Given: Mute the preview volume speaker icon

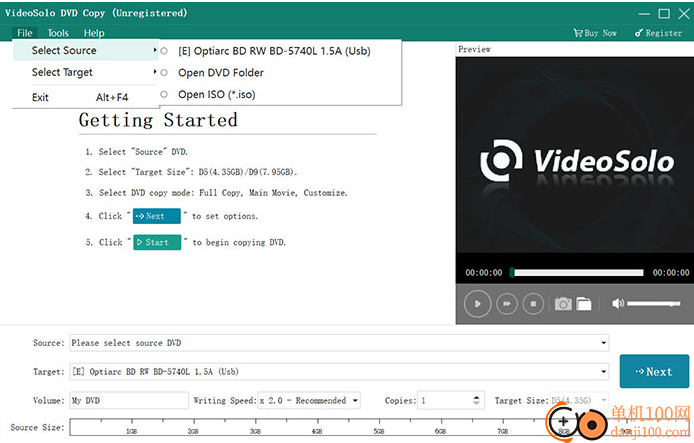Looking at the screenshot, I should click(618, 304).
